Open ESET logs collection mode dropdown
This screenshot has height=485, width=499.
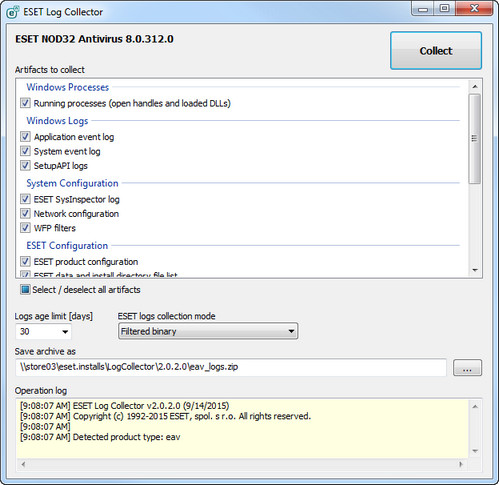[x=208, y=331]
